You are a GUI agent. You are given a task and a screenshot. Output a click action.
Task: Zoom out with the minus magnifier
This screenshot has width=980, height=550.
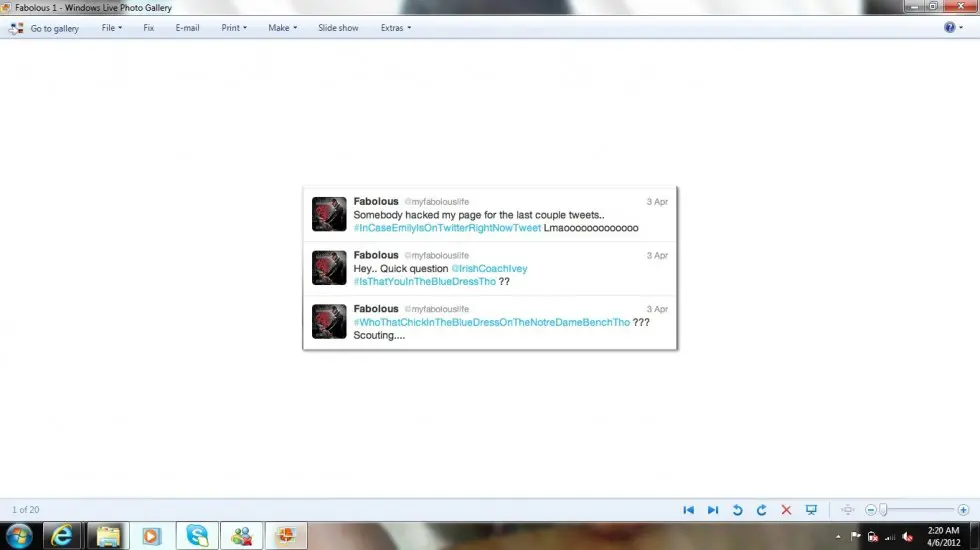coord(871,510)
